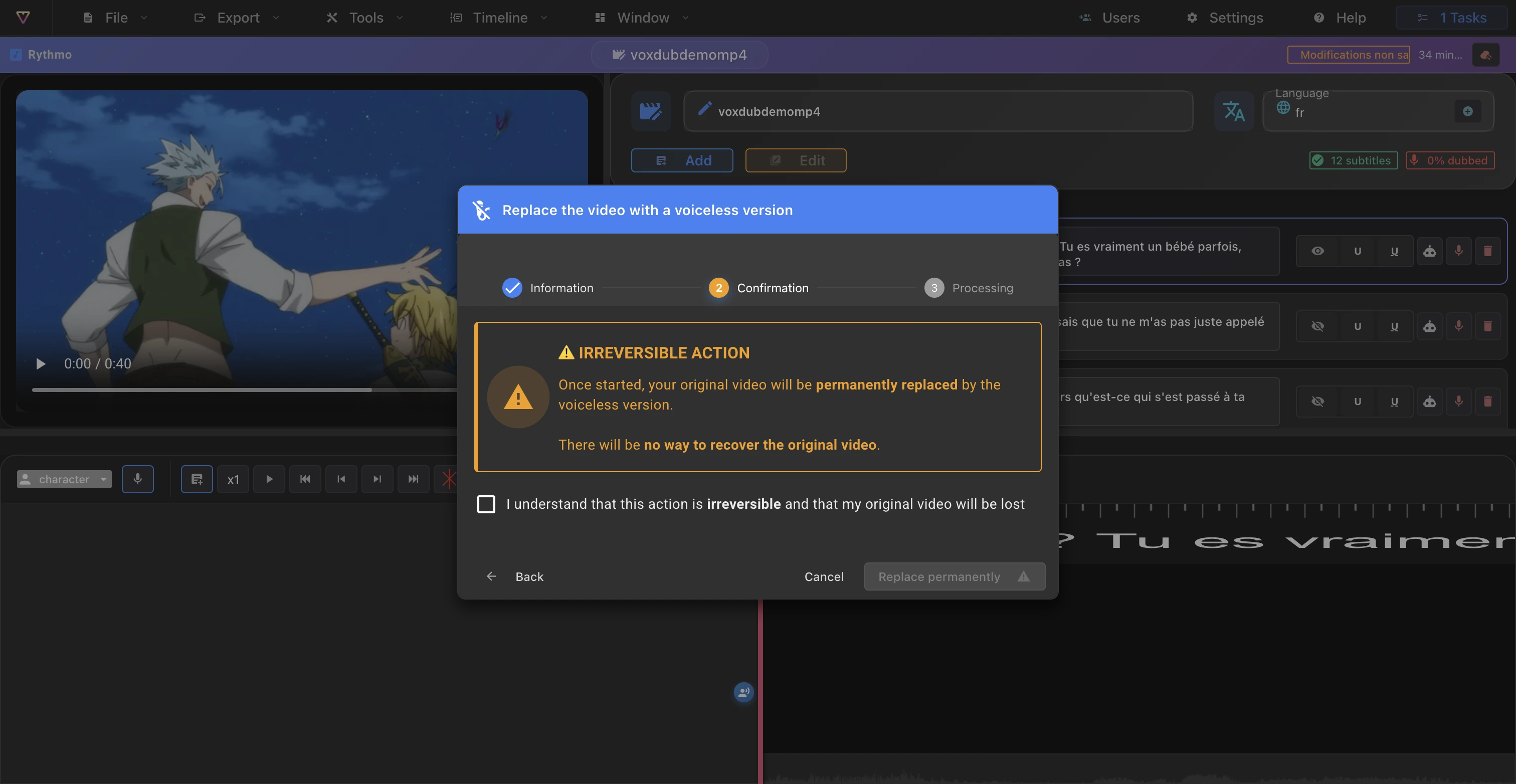
Task: Record voice for 'qu'est-ce qui s'est passé' subtitle
Action: [1458, 402]
